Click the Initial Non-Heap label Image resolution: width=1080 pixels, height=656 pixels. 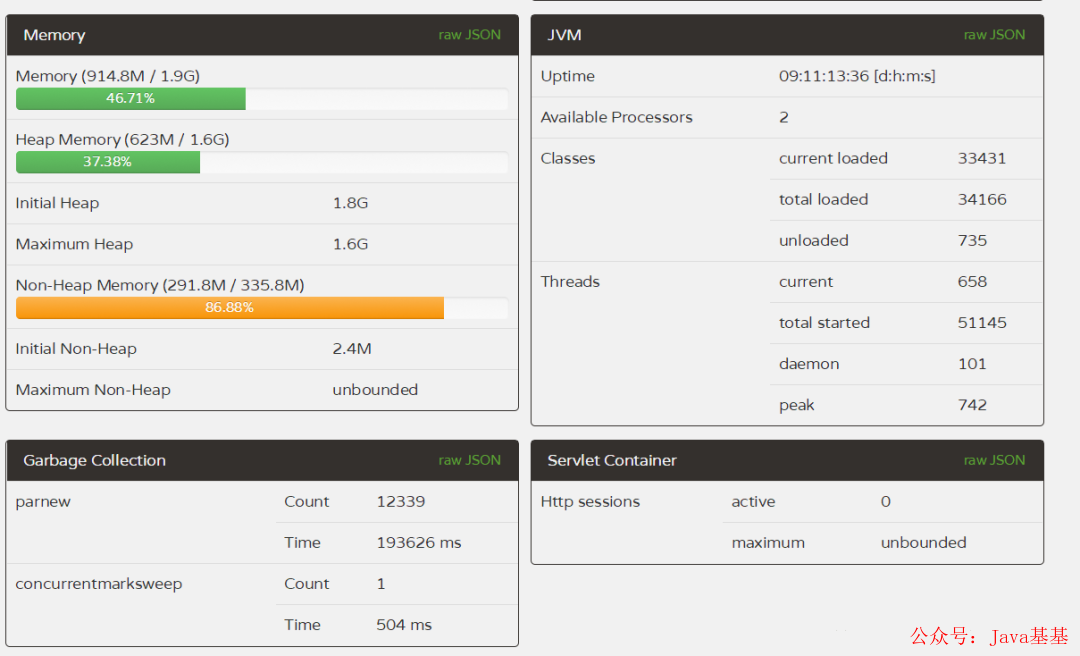coord(76,349)
